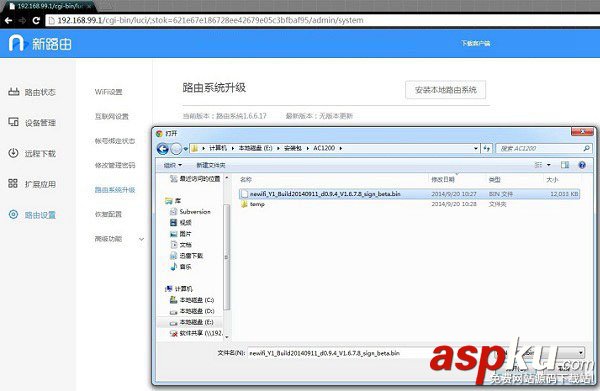The width and height of the screenshot is (600, 391).
Task: Click the 新路由 logo
Action: tap(40, 43)
